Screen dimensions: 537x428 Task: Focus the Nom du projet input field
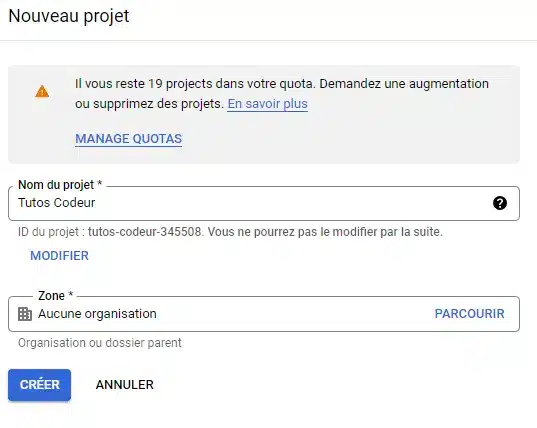coord(264,203)
